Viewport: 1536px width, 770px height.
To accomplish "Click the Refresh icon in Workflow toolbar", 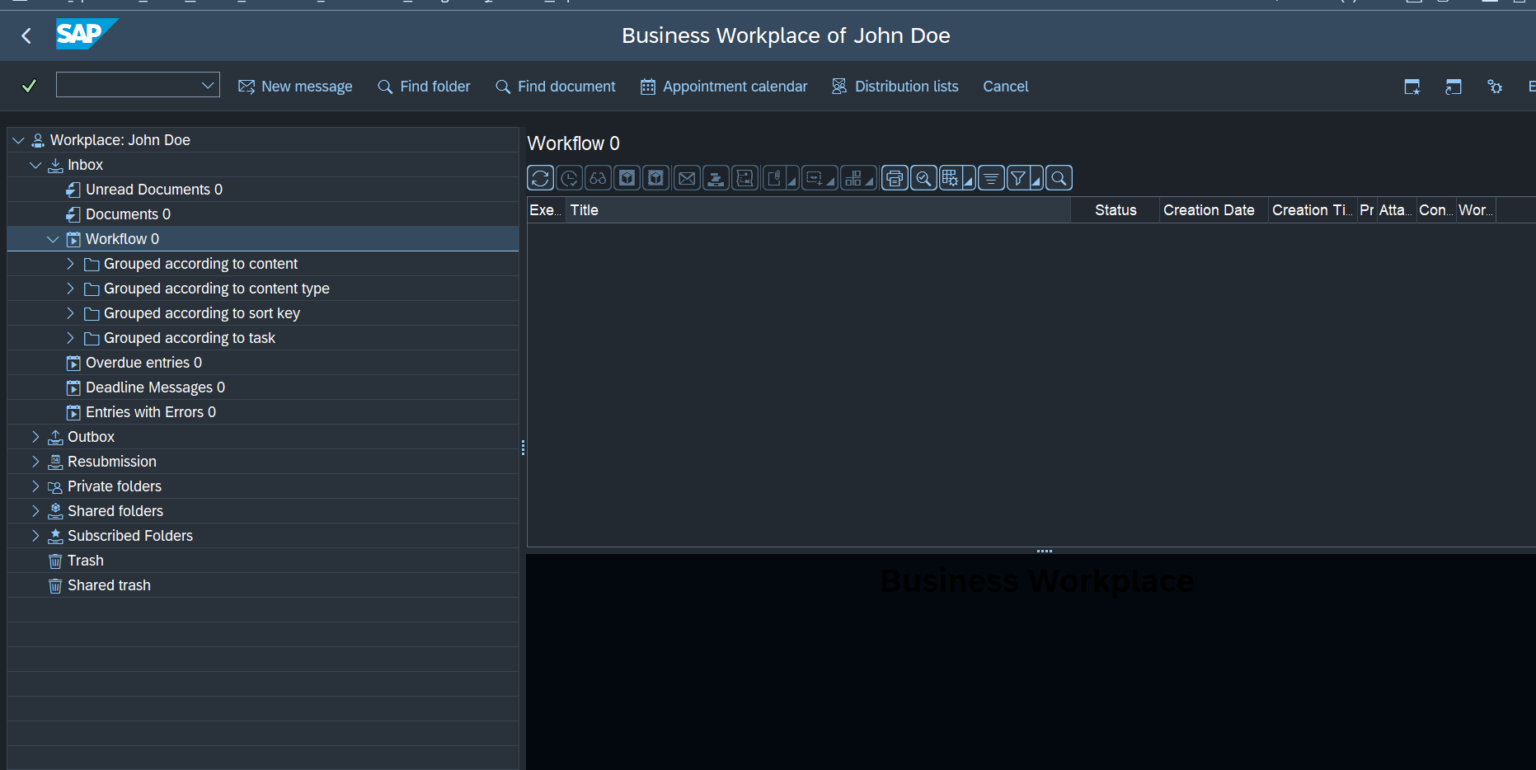I will pyautogui.click(x=540, y=178).
